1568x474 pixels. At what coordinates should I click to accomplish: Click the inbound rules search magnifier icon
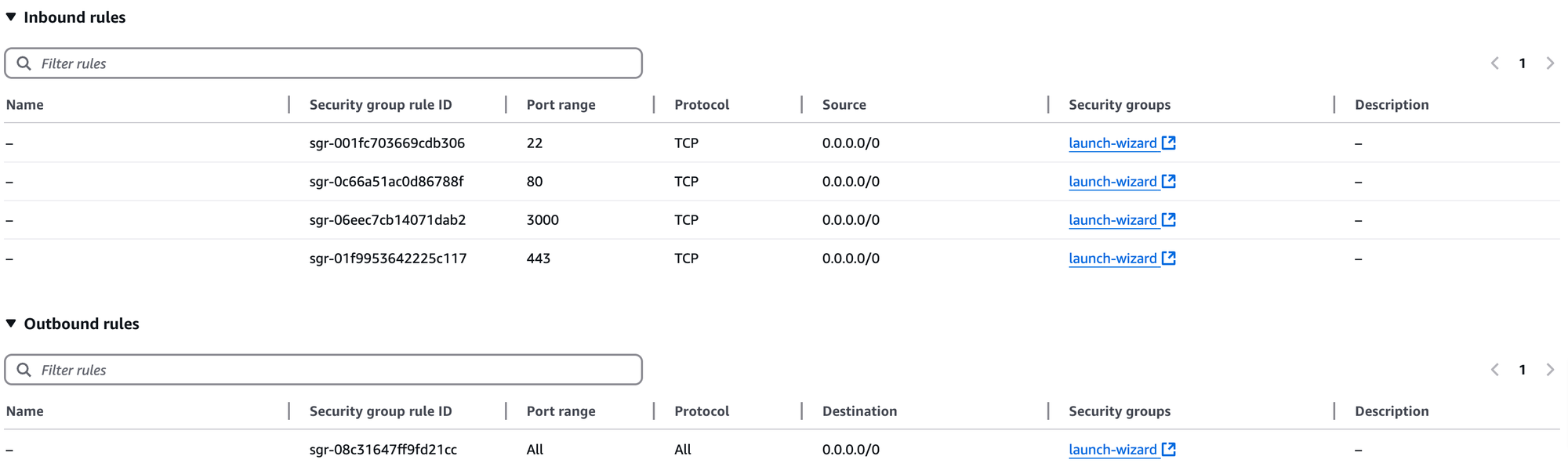pyautogui.click(x=24, y=63)
